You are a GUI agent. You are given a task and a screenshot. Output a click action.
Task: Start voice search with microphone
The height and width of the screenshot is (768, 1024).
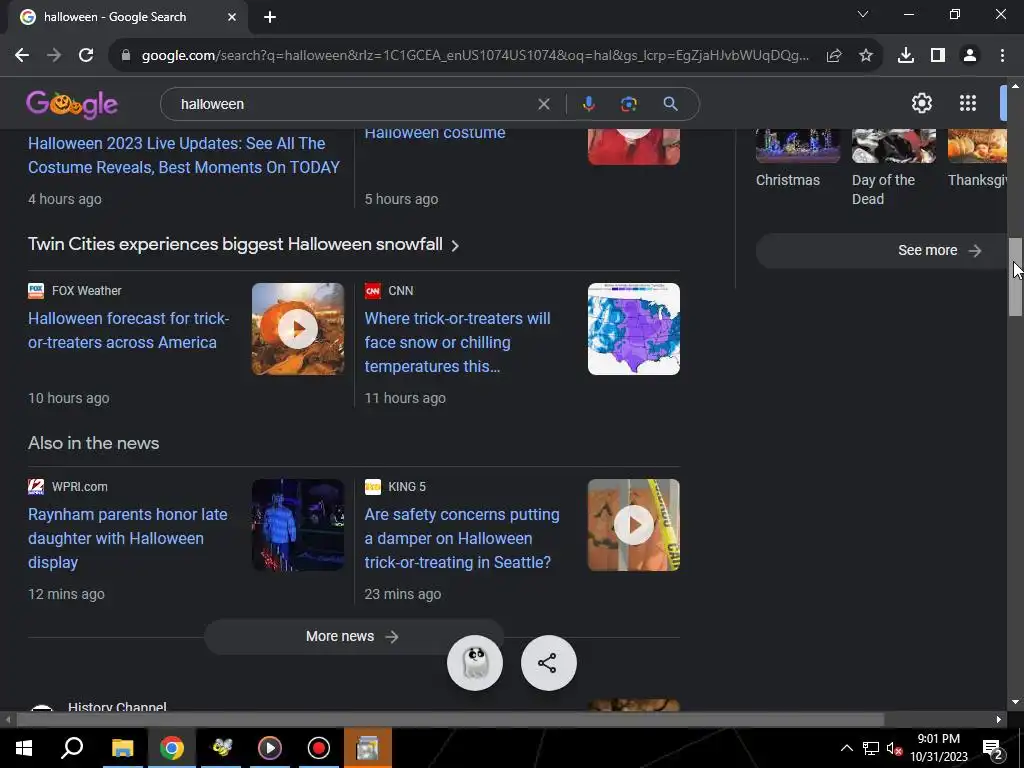[588, 104]
